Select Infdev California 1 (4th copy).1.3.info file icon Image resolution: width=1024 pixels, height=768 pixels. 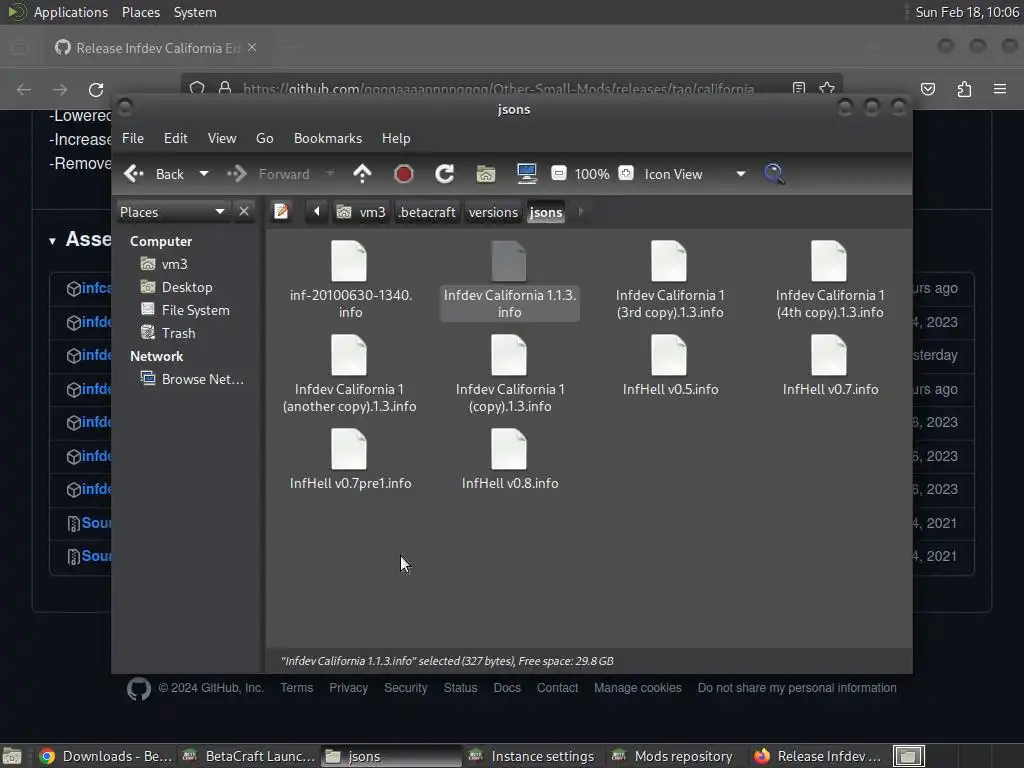click(829, 261)
